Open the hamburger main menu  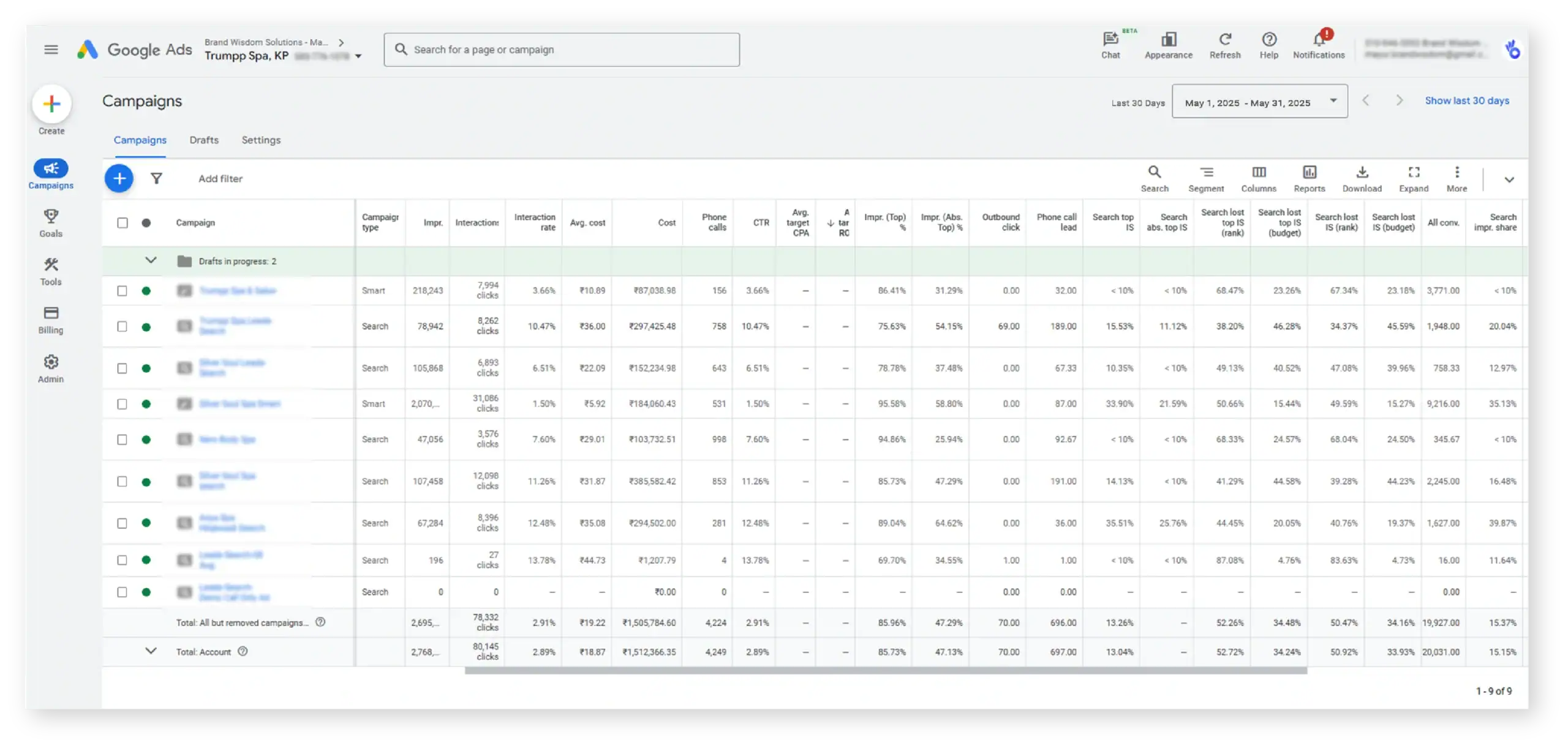click(51, 50)
